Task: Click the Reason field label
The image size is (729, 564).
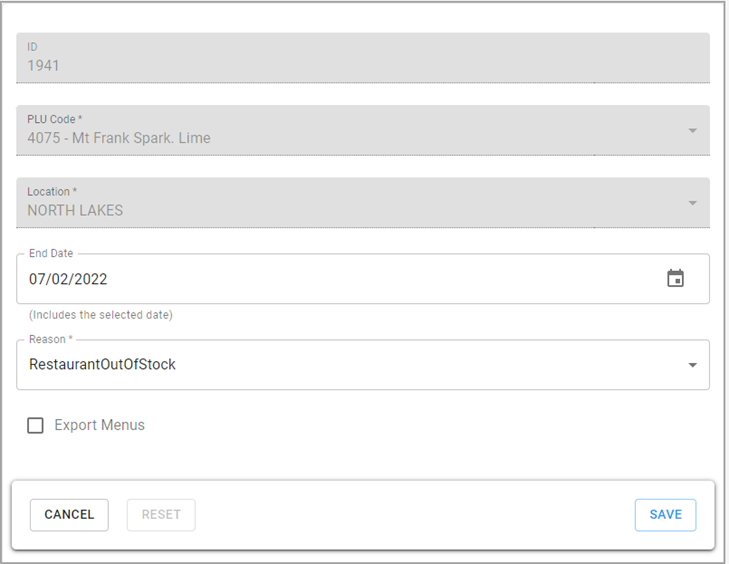Action: pos(51,339)
